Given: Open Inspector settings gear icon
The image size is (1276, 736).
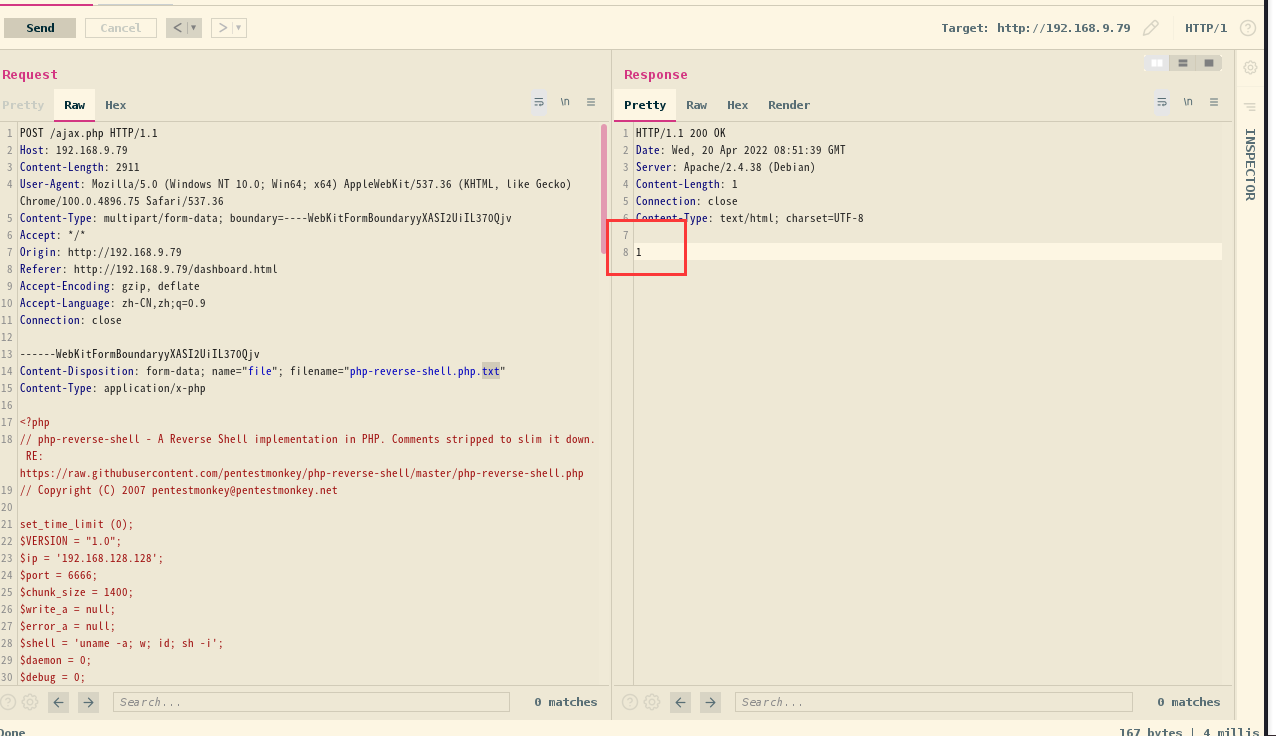Looking at the screenshot, I should [x=1250, y=68].
